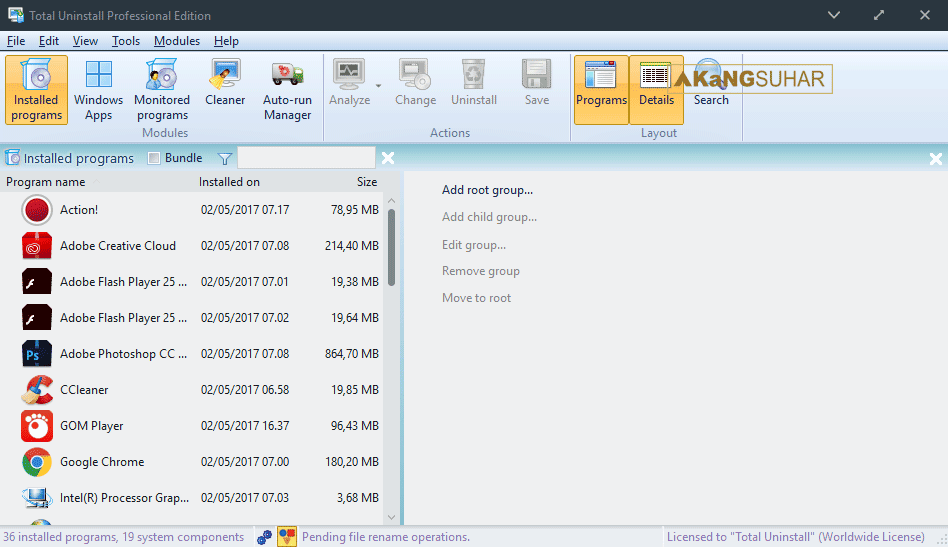The image size is (948, 547).
Task: Click the Action! program name
Action: [x=79, y=210]
